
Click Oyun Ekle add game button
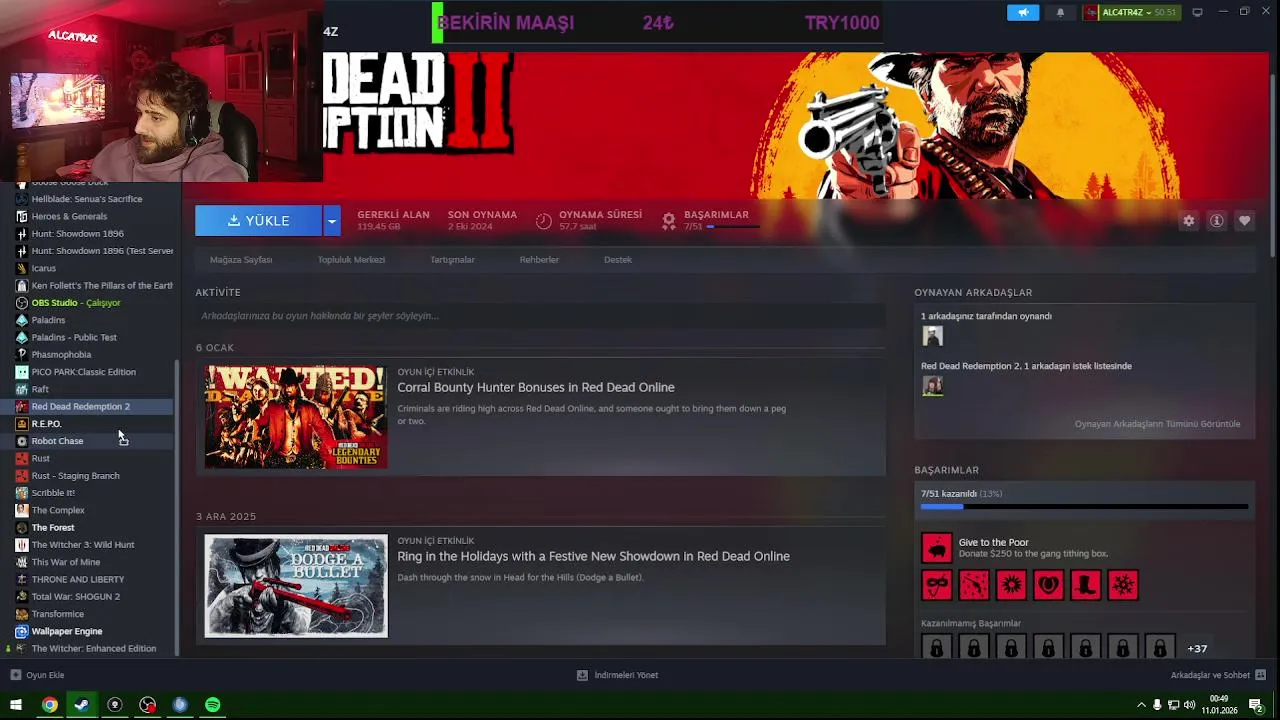[37, 676]
